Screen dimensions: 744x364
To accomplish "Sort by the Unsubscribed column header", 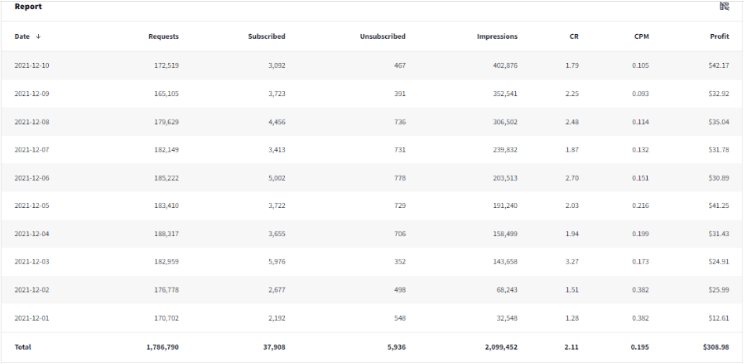I will point(383,37).
